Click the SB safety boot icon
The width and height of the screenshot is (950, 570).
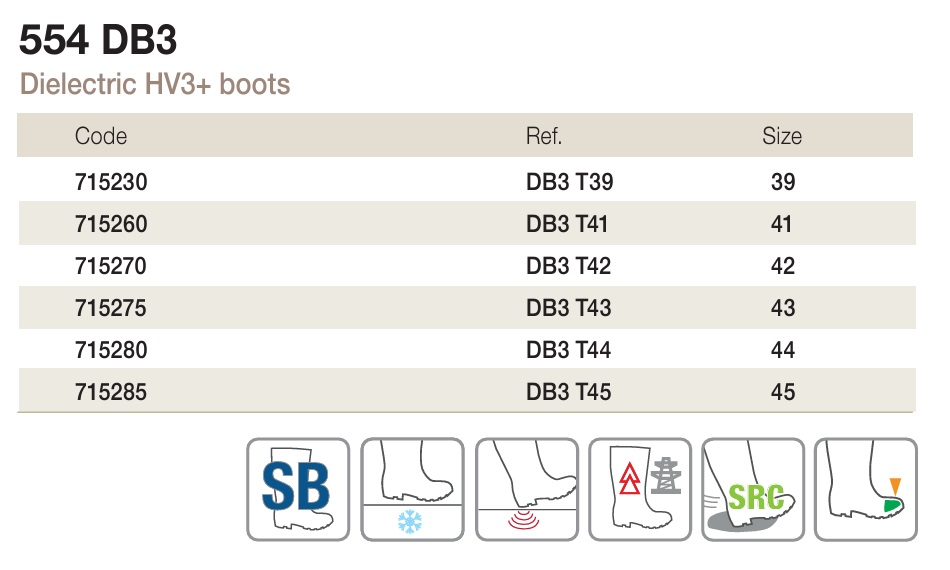coord(298,489)
